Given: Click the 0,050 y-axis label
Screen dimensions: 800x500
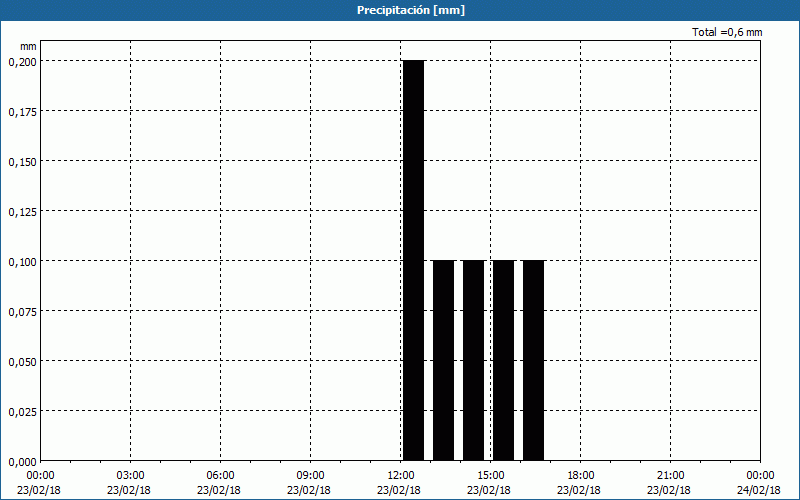Looking at the screenshot, I should click(23, 362).
